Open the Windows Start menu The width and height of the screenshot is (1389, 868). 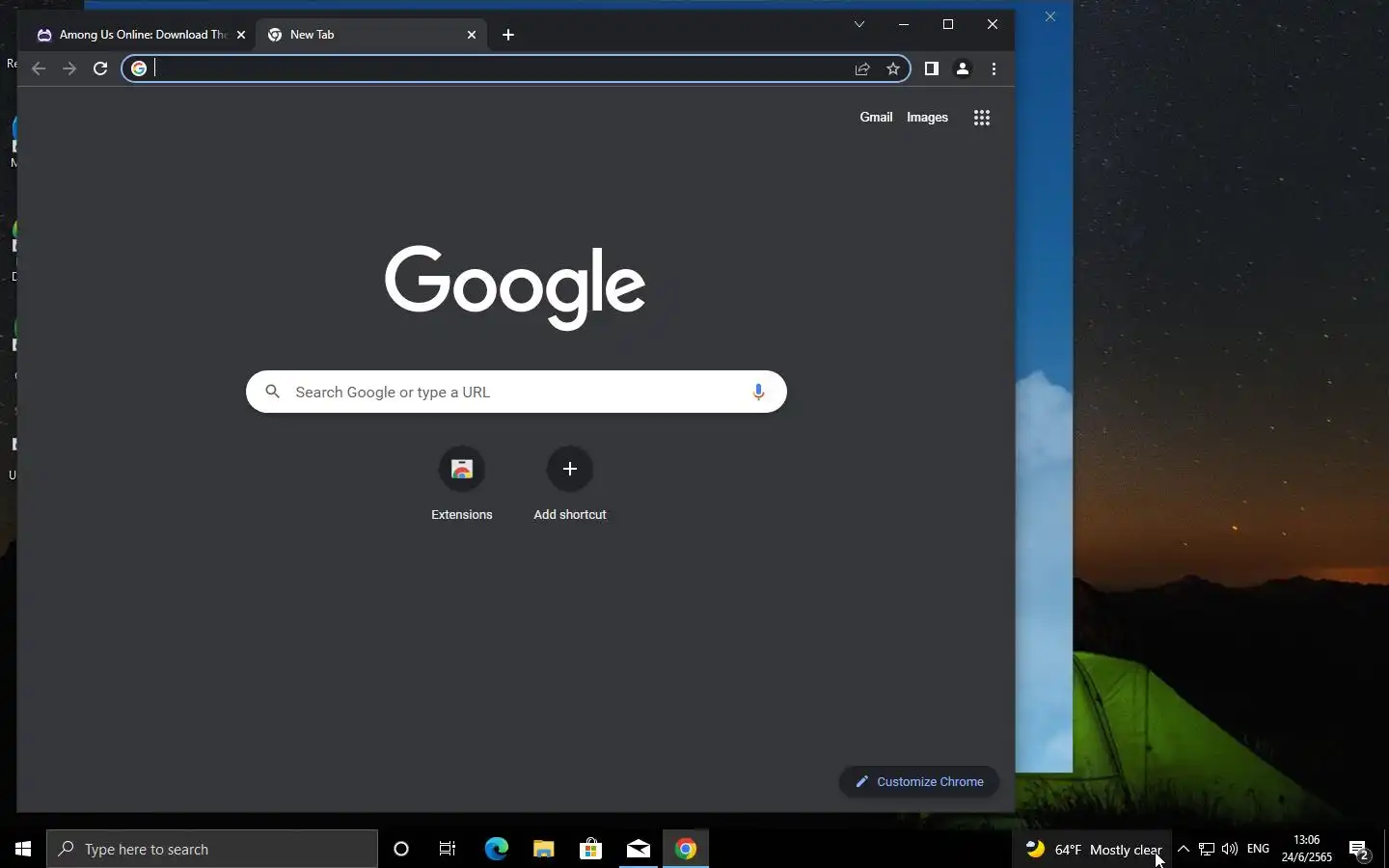(23, 849)
